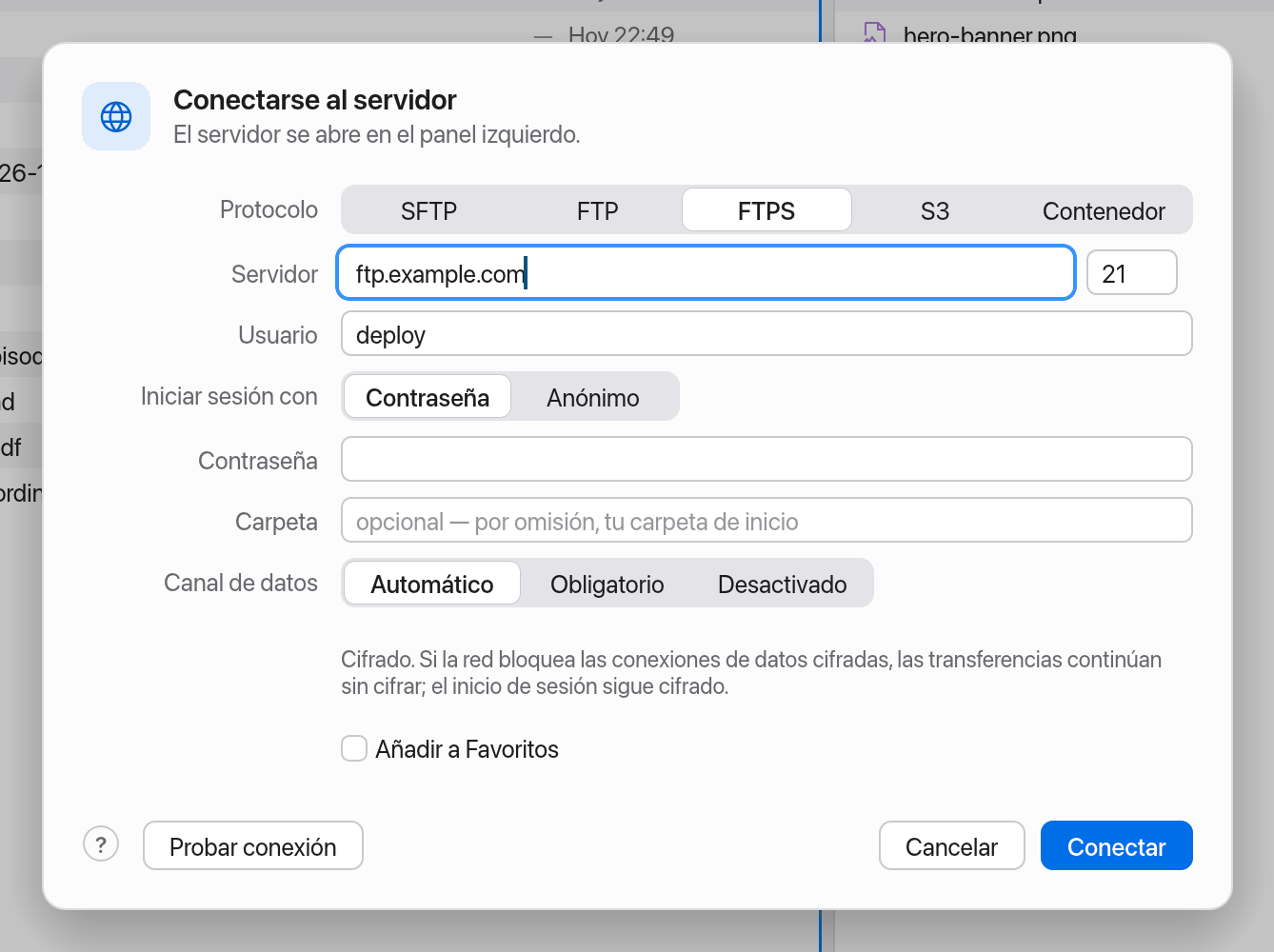Enable the Añadir a Favoritos checkbox
The height and width of the screenshot is (952, 1274).
(354, 748)
